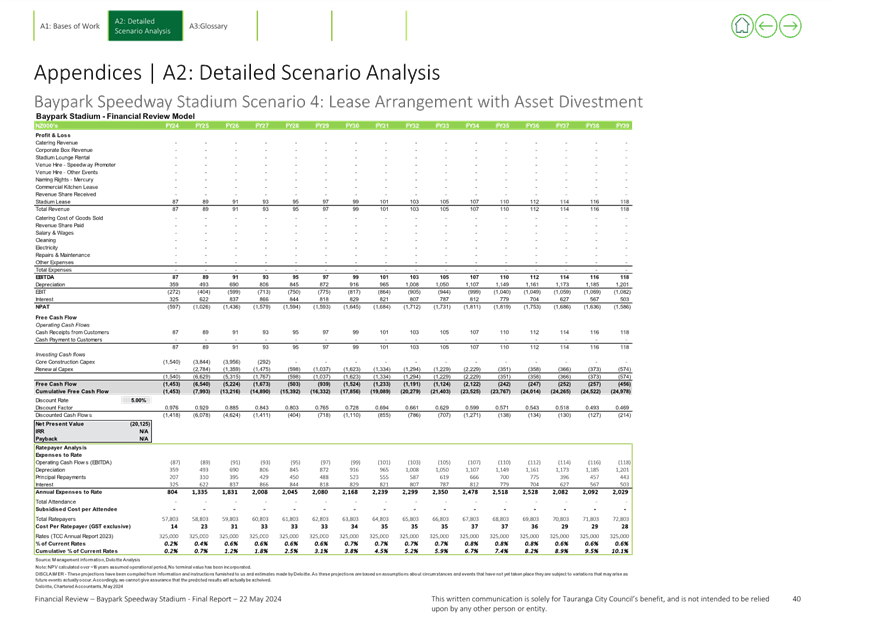The image size is (885, 626).
Task: Click the 5.00% discount rate value
Action: point(138,400)
